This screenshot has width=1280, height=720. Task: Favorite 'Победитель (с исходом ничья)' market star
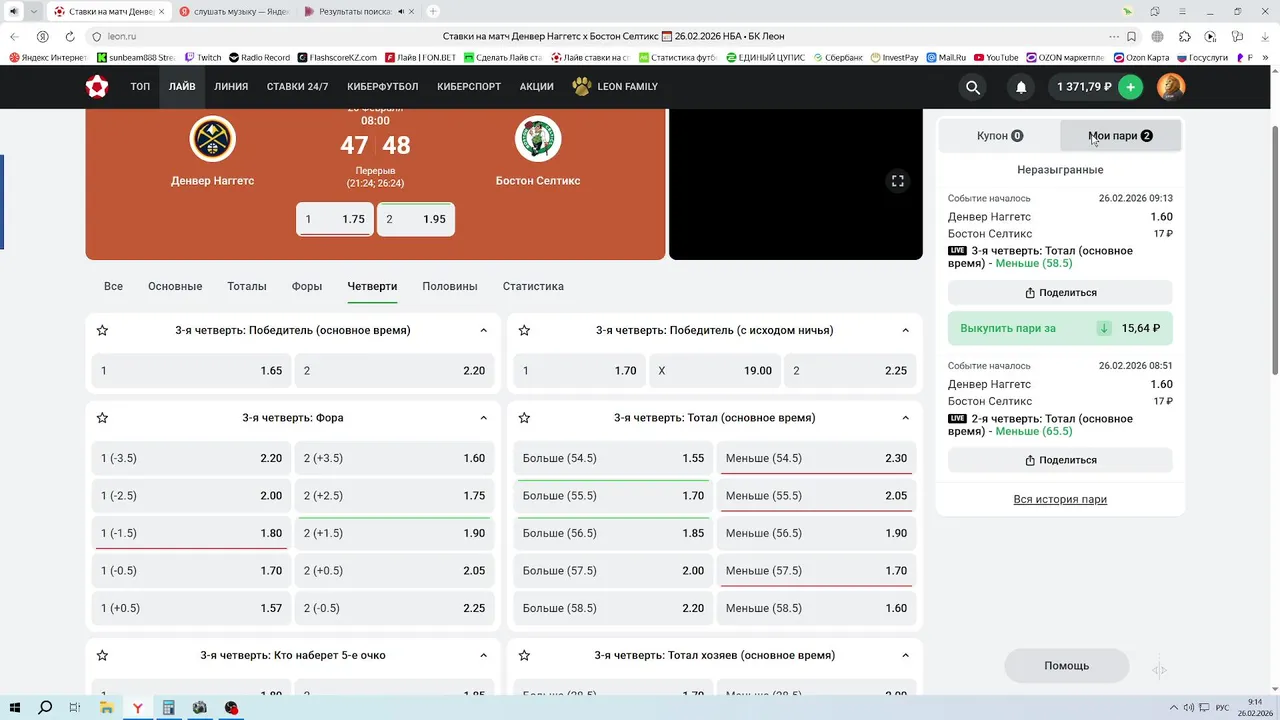[524, 330]
